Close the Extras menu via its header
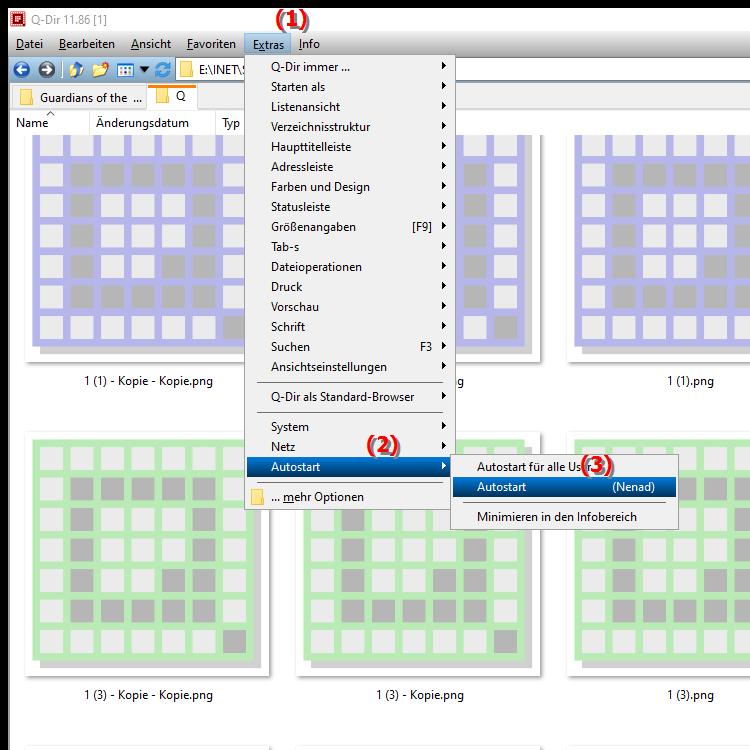 pos(268,44)
